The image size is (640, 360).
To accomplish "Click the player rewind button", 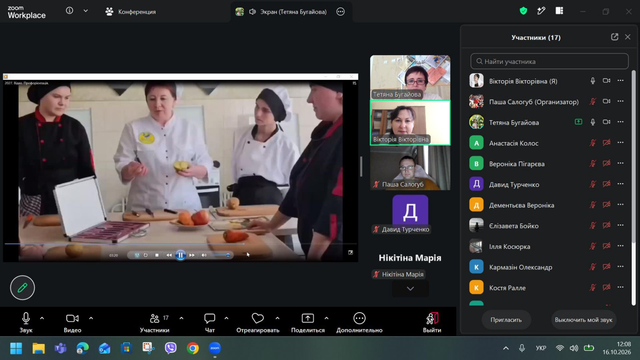I will (x=169, y=255).
